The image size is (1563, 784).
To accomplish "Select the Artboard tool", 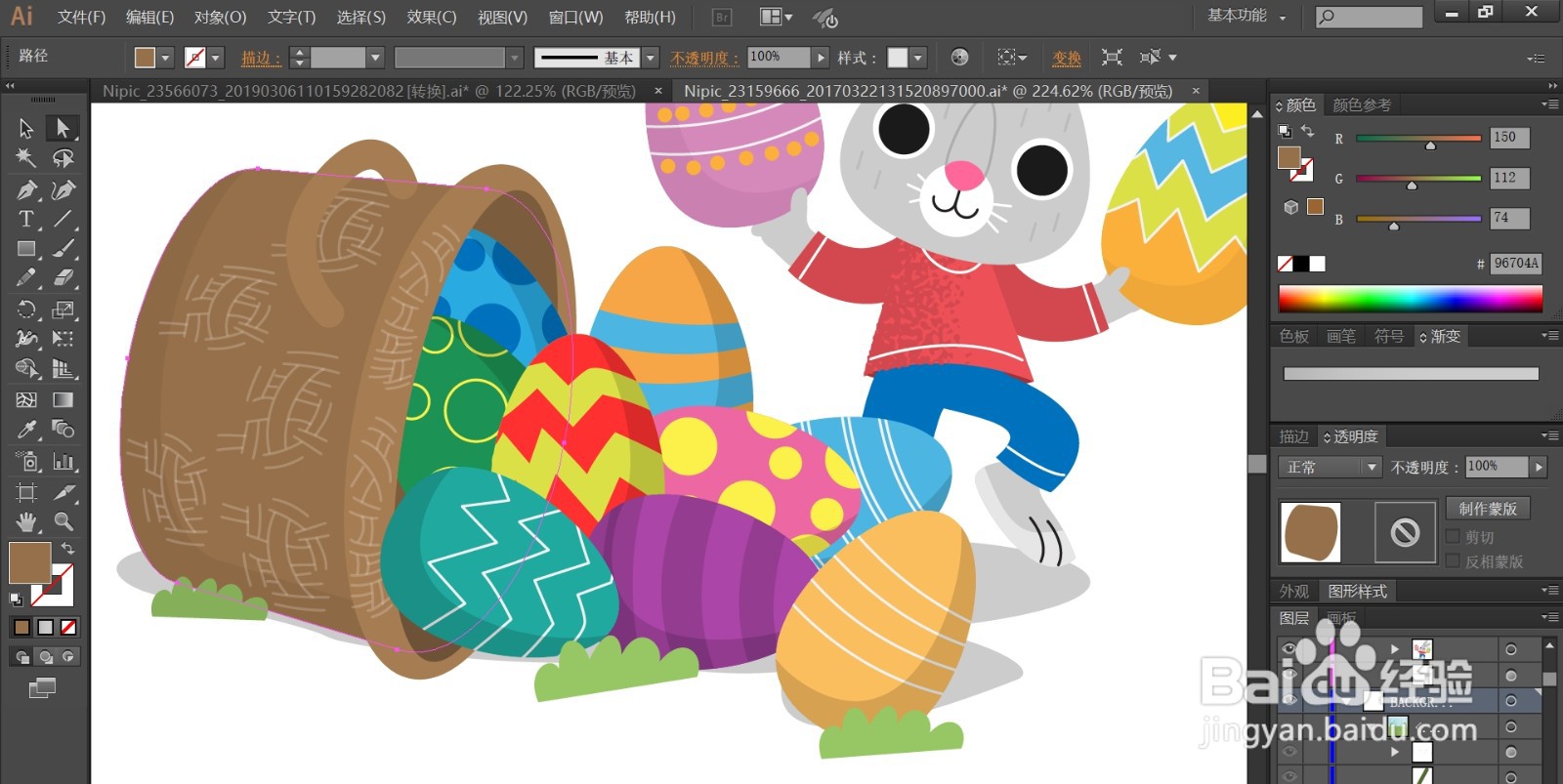I will (x=26, y=492).
